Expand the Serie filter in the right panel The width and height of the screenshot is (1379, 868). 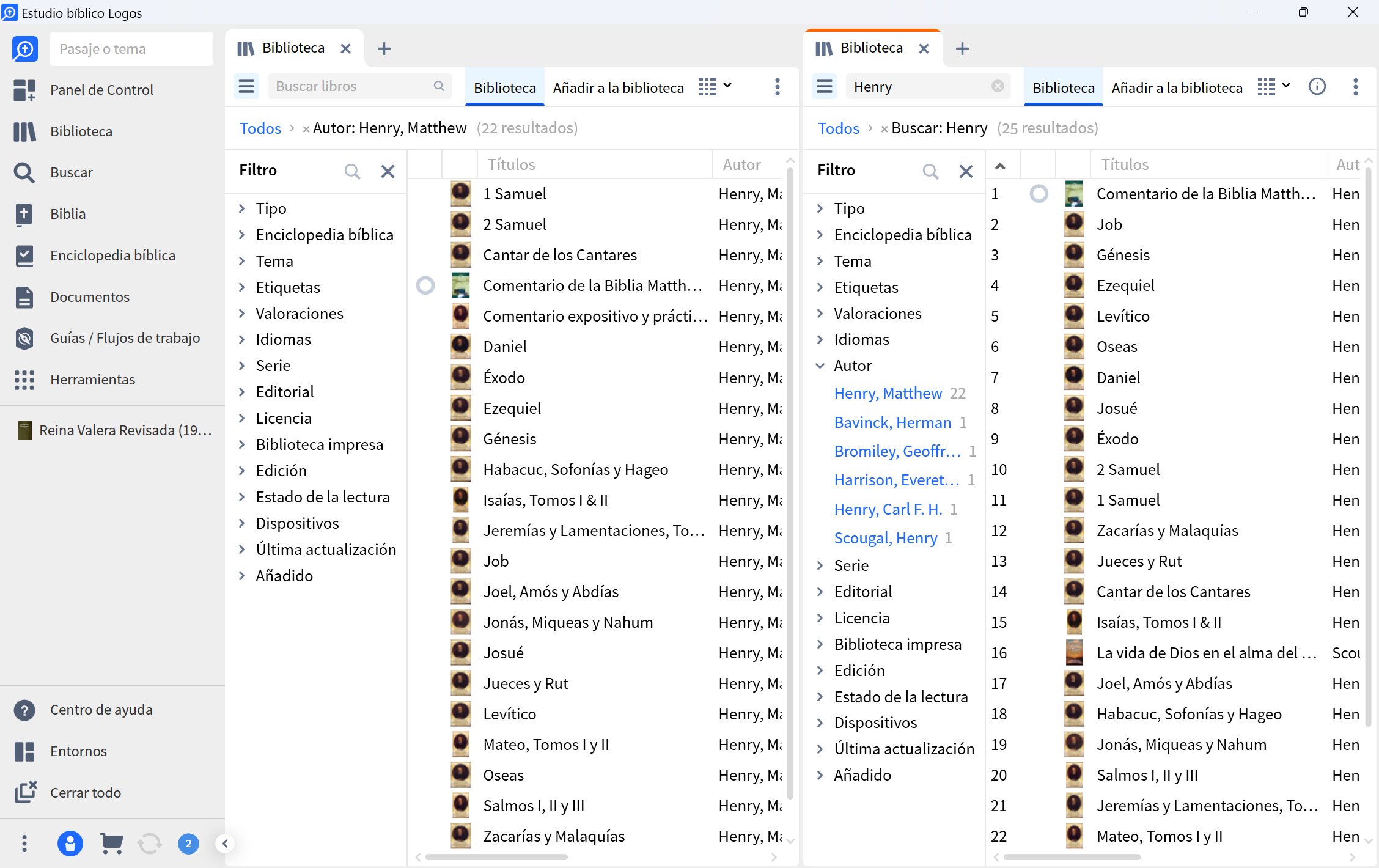[820, 565]
